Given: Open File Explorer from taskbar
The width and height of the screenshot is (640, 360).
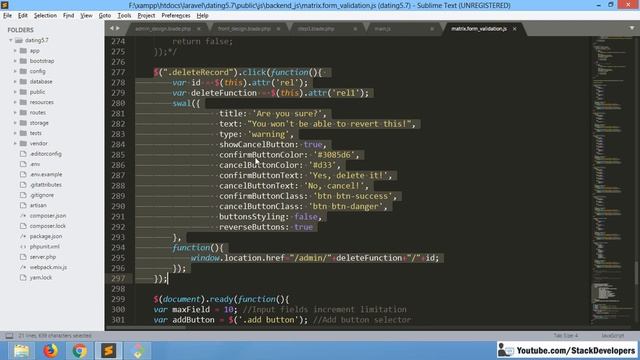Looking at the screenshot, I should point(21,351).
